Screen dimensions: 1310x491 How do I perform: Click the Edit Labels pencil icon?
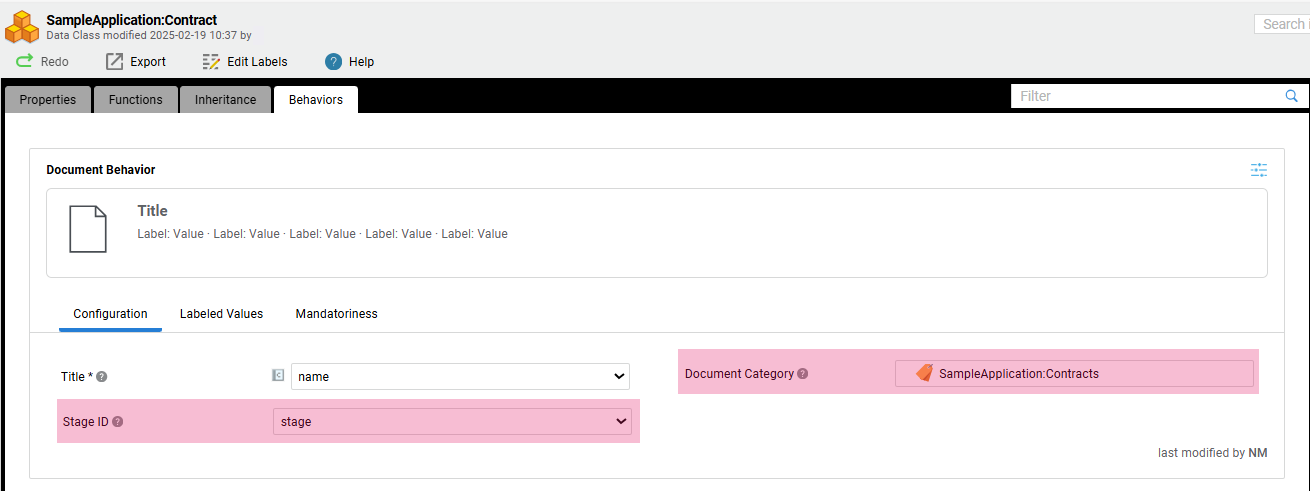click(211, 61)
